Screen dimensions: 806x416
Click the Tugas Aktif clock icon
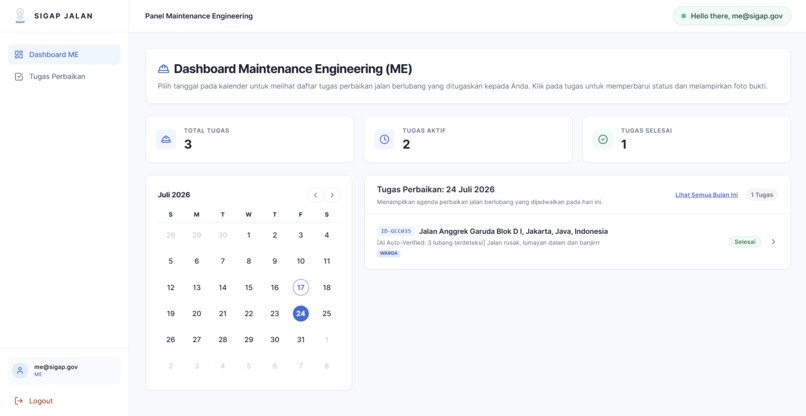pos(384,139)
